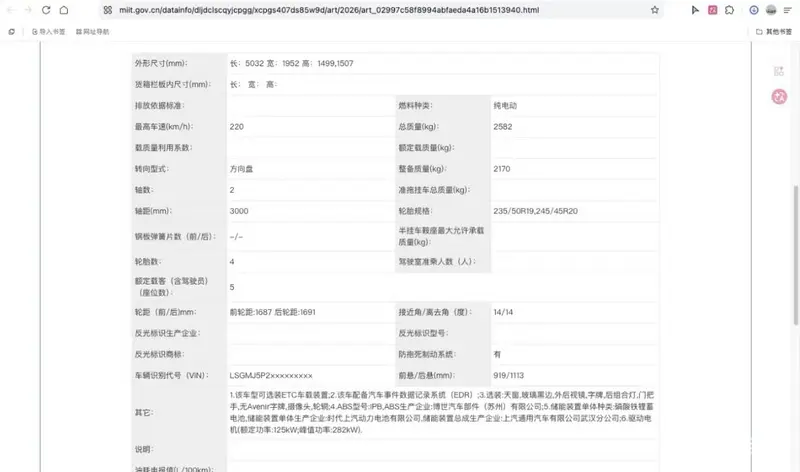Open the downloads circle icon
The image size is (800, 472).
tap(754, 10)
